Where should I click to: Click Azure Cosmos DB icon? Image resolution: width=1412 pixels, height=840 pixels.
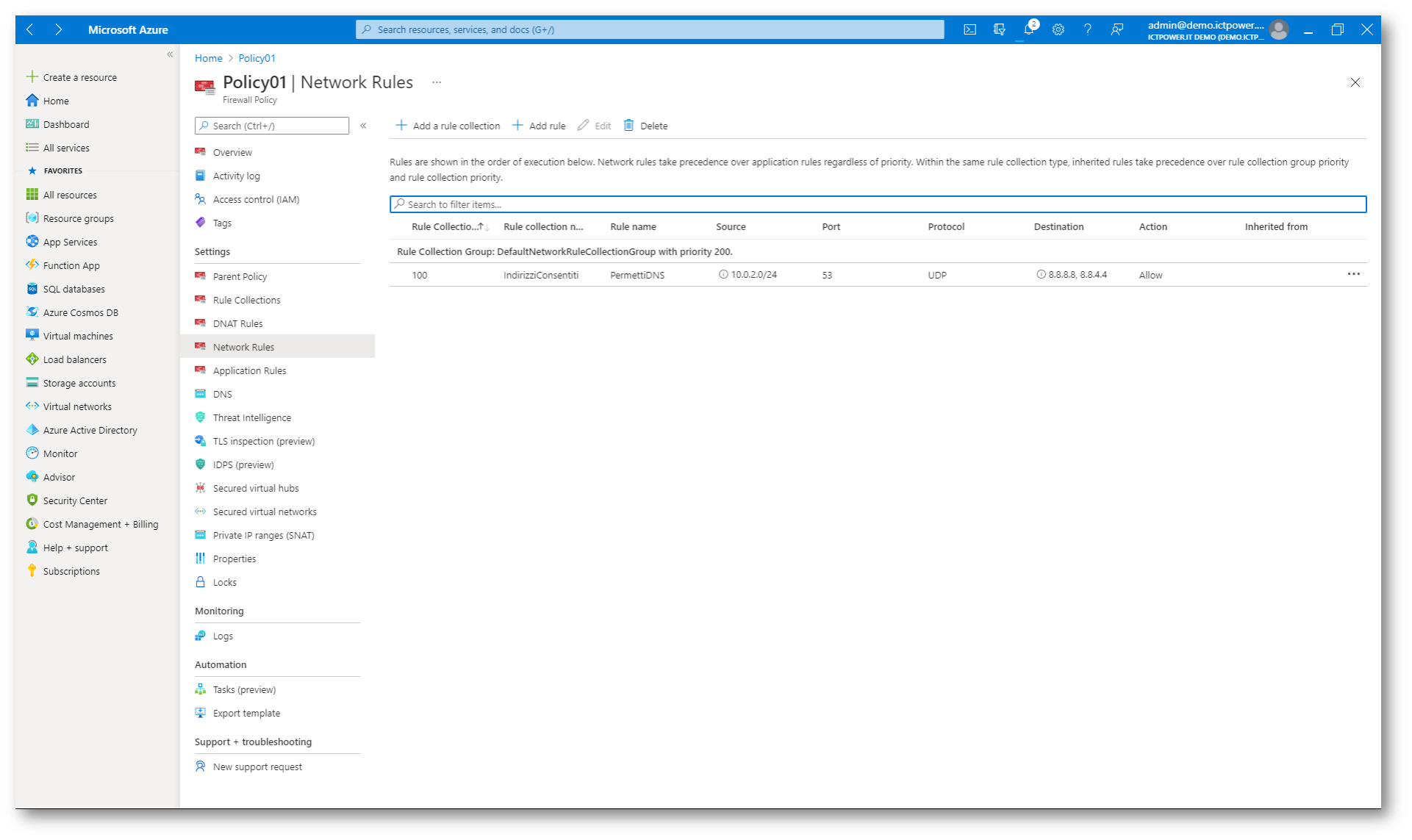coord(32,312)
